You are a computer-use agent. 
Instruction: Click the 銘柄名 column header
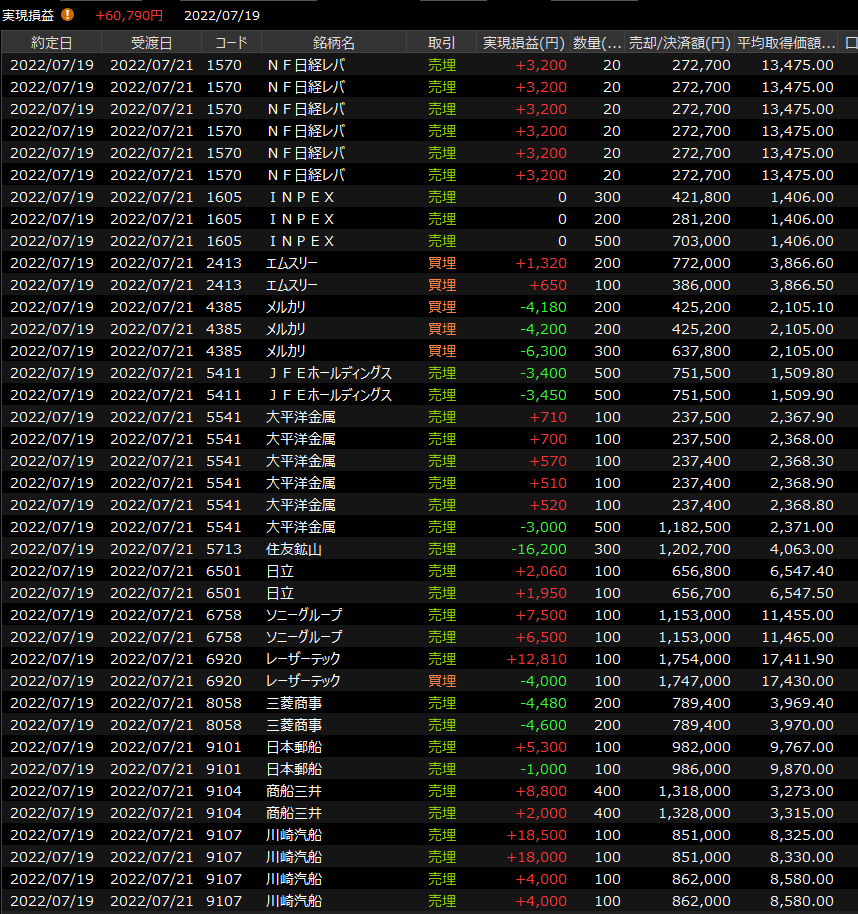(x=333, y=43)
